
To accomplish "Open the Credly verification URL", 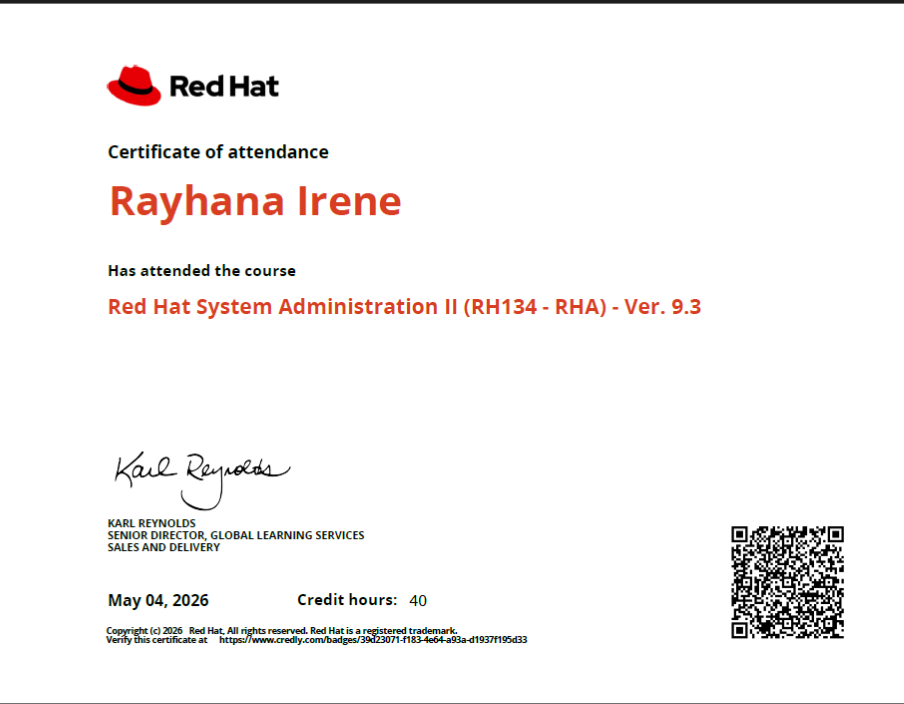I will click(x=373, y=640).
